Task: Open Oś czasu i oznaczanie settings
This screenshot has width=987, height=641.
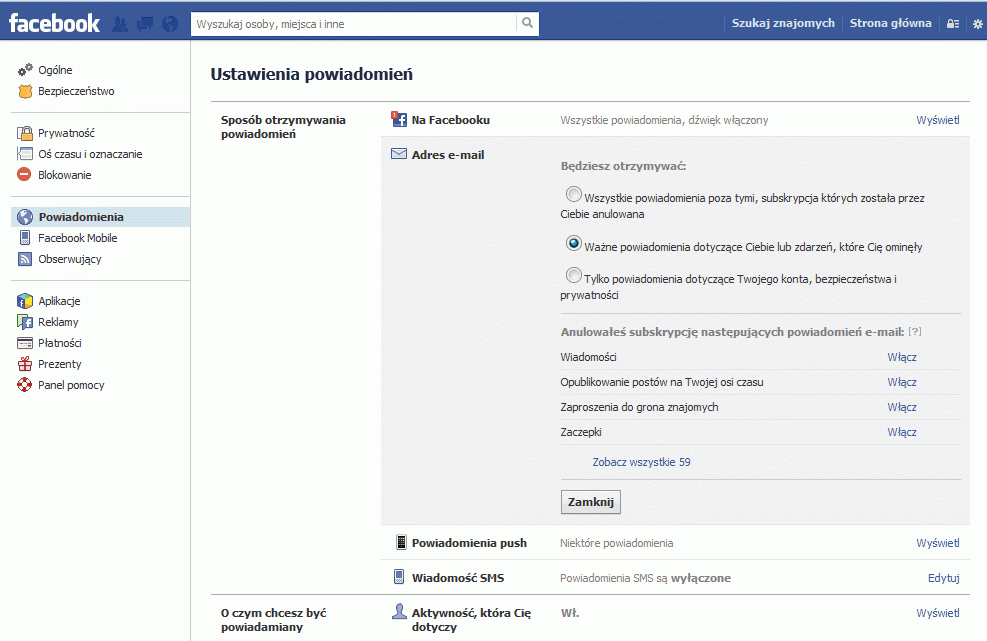Action: pyautogui.click(x=91, y=154)
